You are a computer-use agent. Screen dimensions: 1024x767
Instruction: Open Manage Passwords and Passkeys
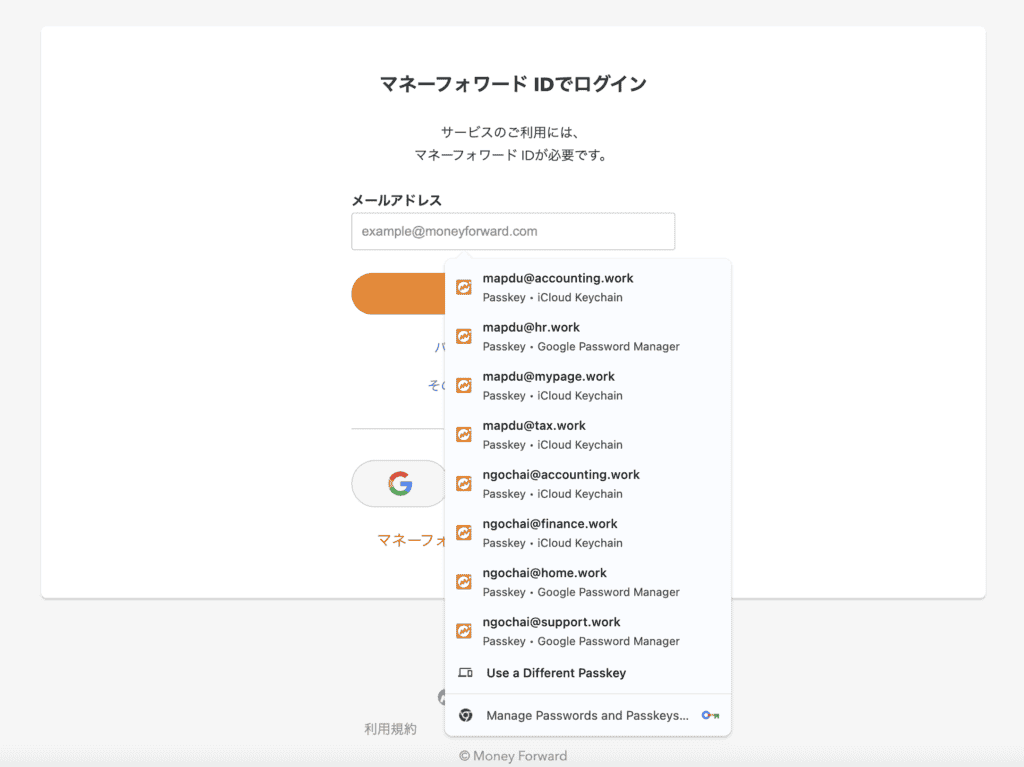(588, 715)
